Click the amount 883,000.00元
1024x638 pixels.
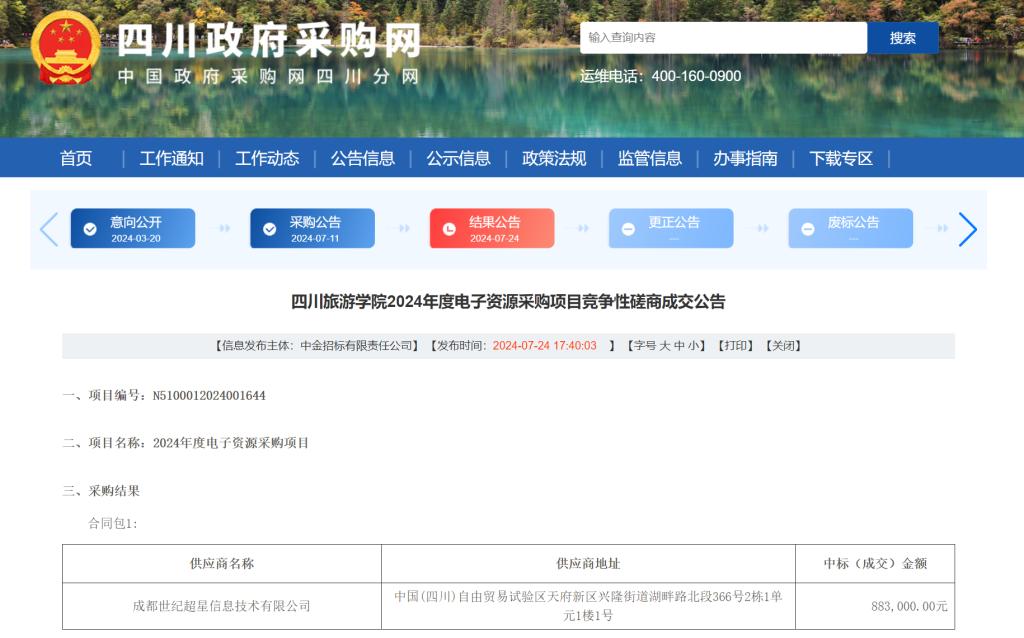click(x=909, y=607)
